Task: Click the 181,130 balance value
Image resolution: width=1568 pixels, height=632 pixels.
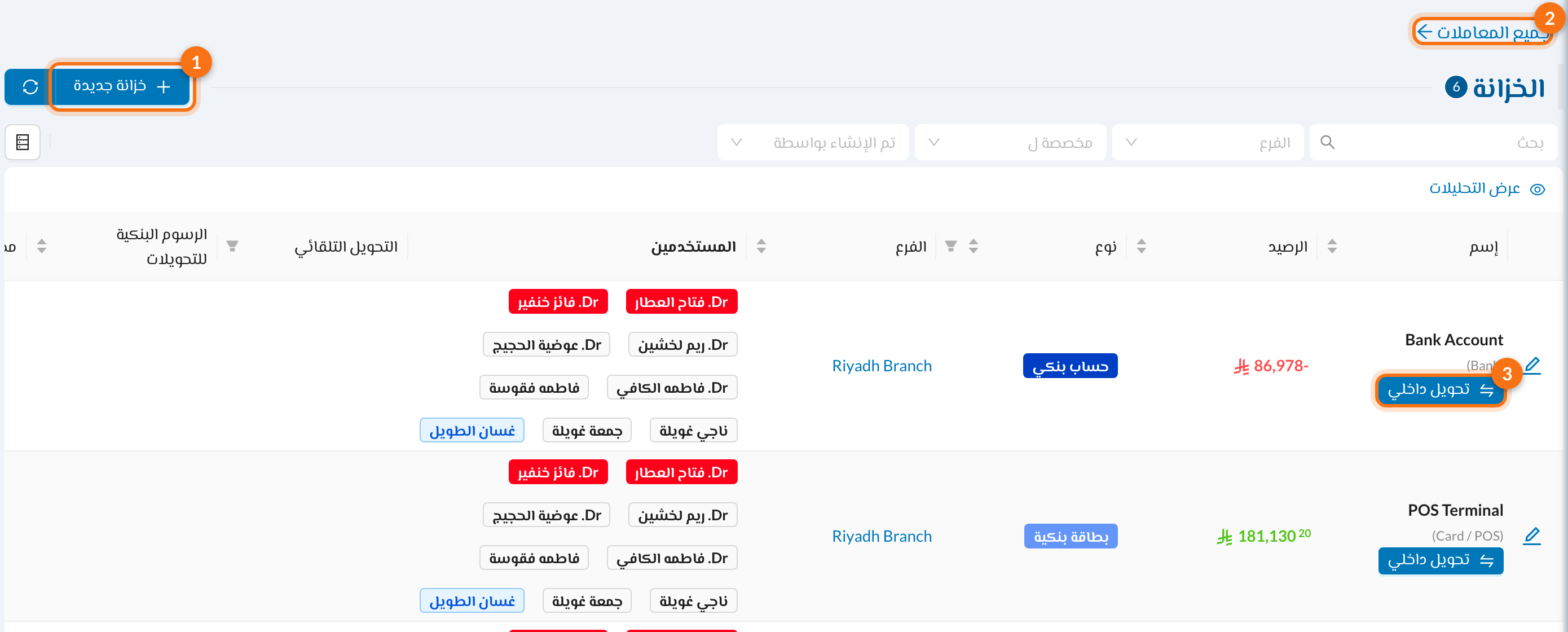Action: click(1263, 536)
